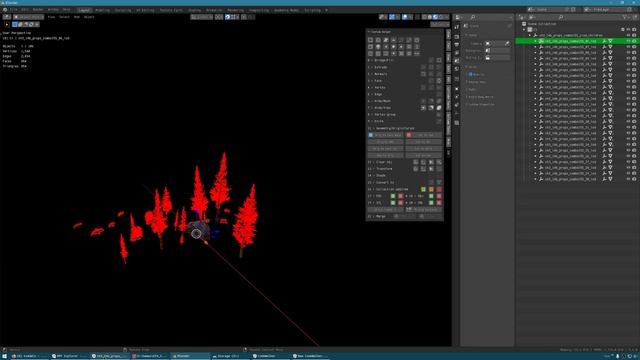Open the Tool tab in Properties editor
Viewport: 640px width, 360px height.
pos(457,27)
